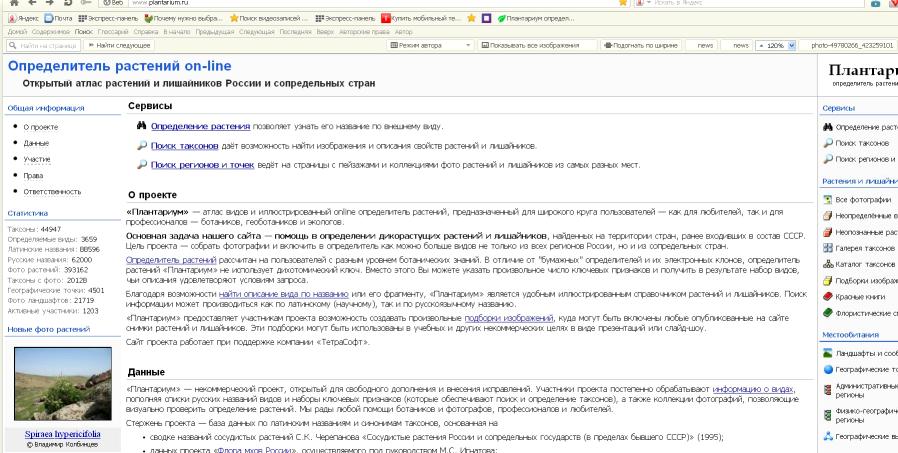This screenshot has width=898, height=453.
Task: Click the binoculars icon beside Определение растения
Action: pyautogui.click(x=141, y=127)
